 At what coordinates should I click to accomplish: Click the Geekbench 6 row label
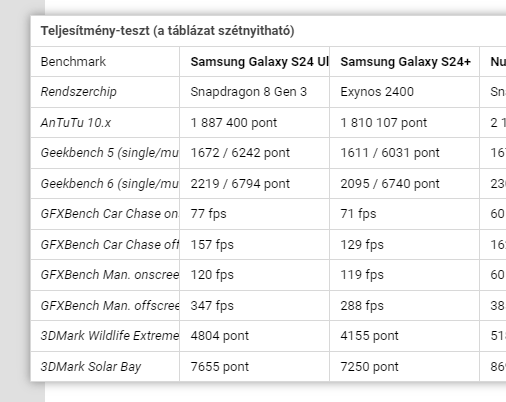click(109, 184)
